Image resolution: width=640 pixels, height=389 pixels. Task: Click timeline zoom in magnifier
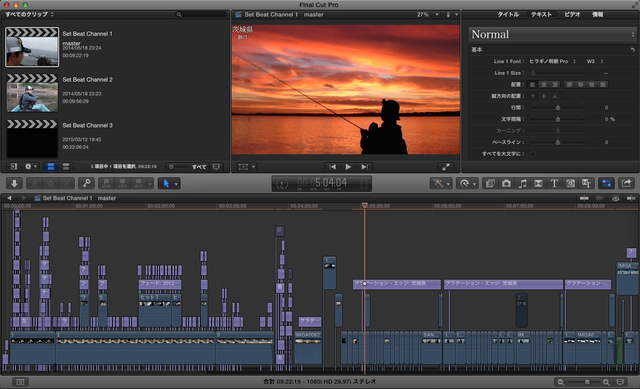606,382
